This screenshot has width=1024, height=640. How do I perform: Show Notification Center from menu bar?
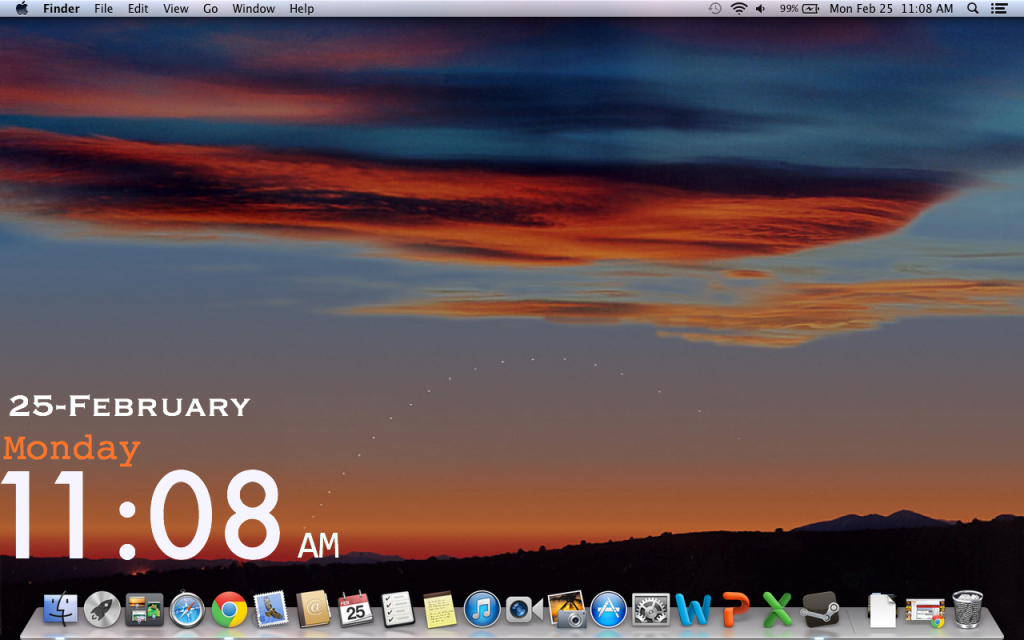998,8
